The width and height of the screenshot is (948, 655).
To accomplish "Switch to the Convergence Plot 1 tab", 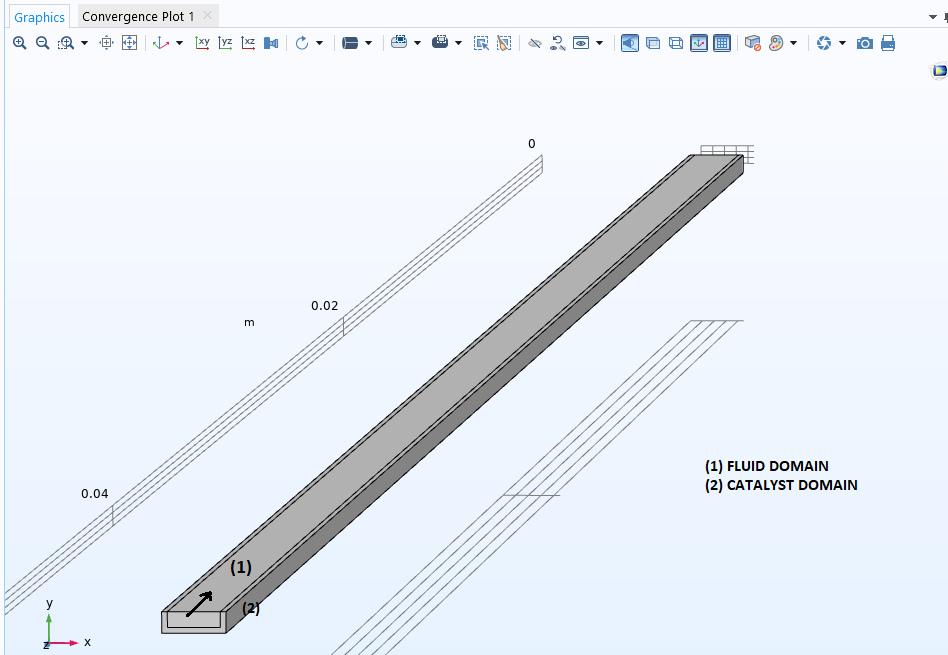I will 138,17.
